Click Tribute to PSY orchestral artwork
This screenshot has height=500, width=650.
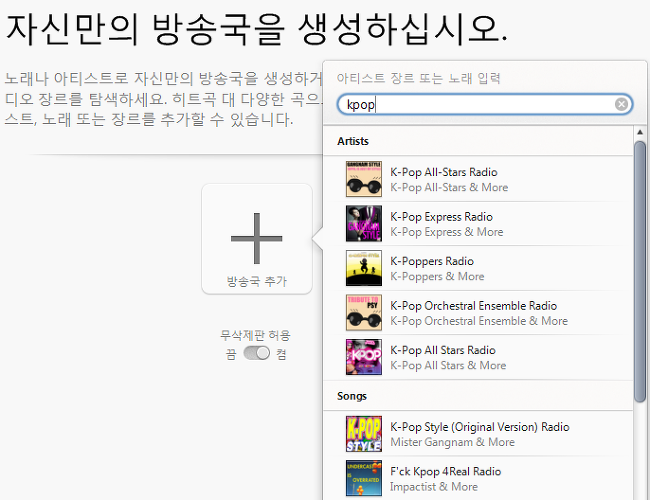(x=364, y=313)
